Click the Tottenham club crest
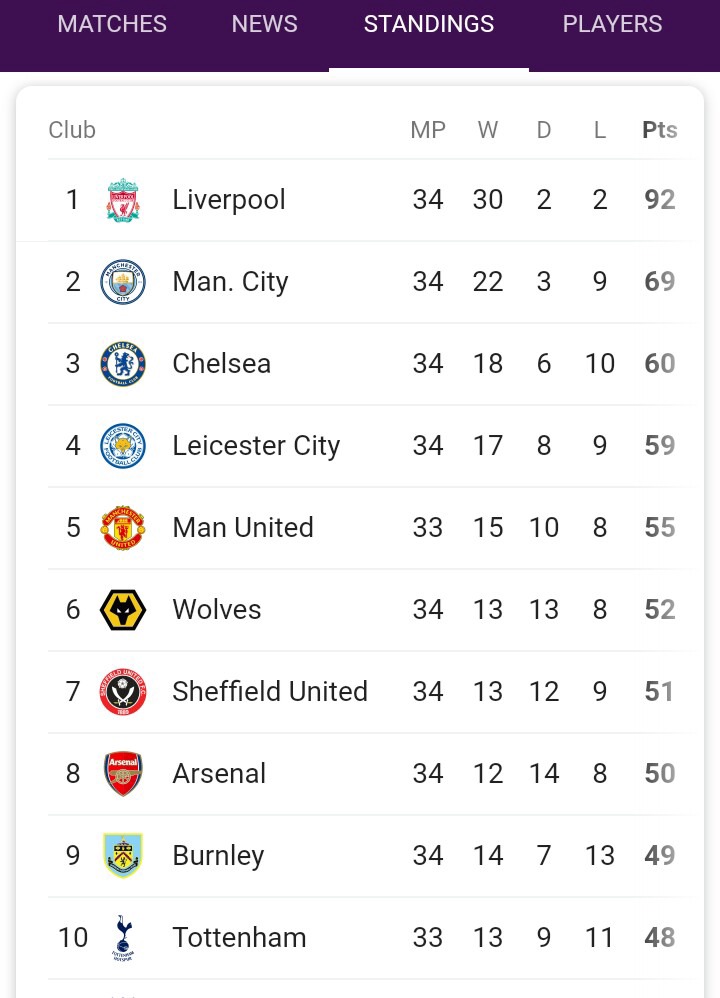This screenshot has height=998, width=720. tap(123, 938)
